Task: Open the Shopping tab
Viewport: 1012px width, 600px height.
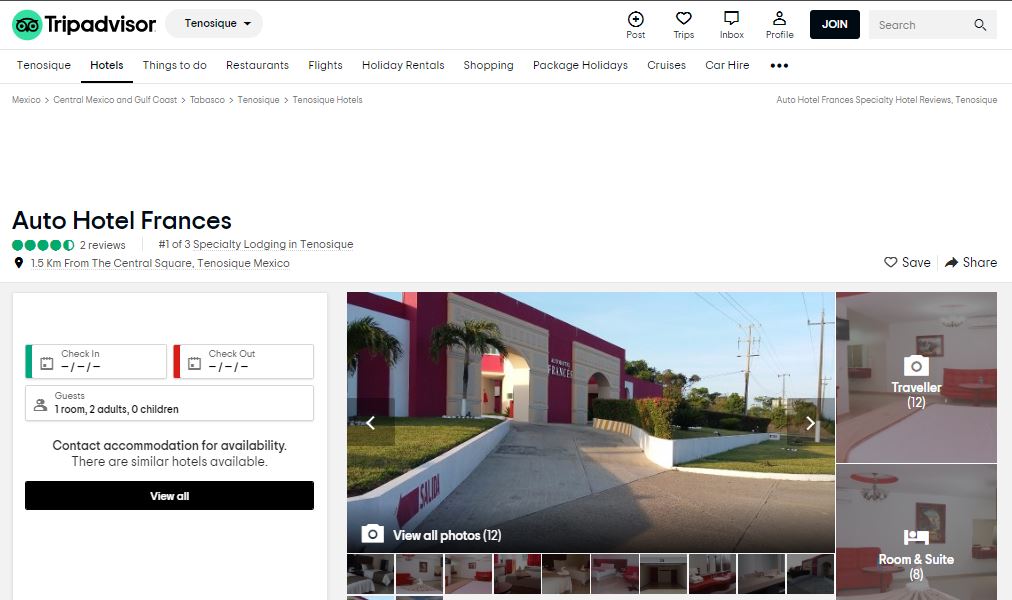Action: pos(489,65)
